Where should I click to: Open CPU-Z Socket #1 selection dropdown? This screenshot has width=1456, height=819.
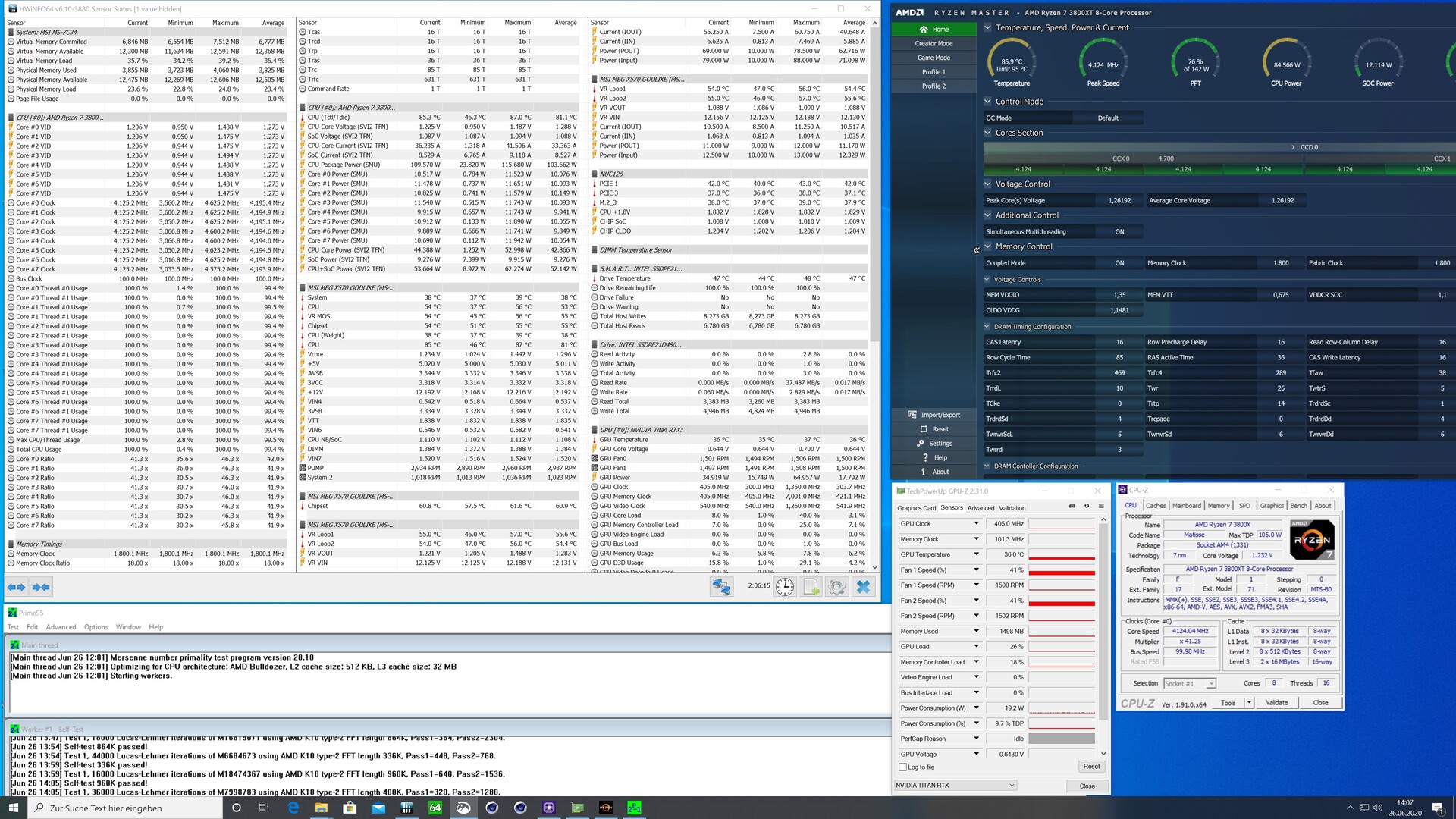click(1190, 683)
